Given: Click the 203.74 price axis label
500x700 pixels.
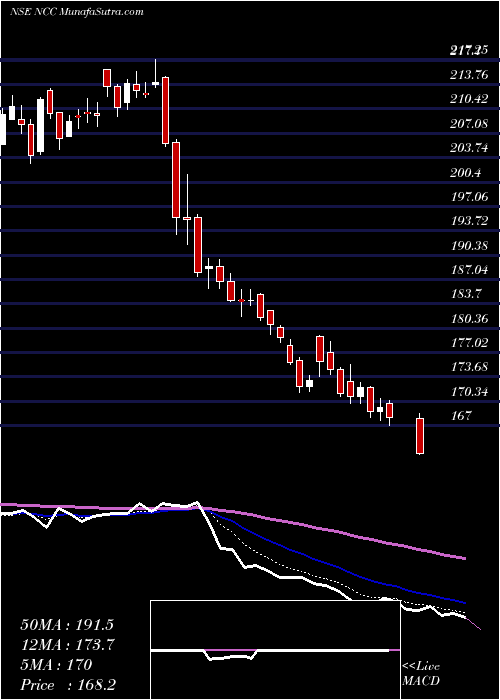Looking at the screenshot, I should 469,148.
